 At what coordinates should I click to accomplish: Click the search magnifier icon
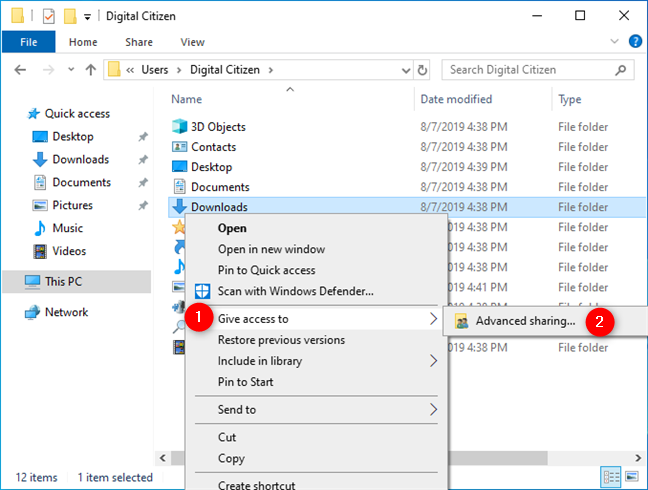pyautogui.click(x=620, y=70)
